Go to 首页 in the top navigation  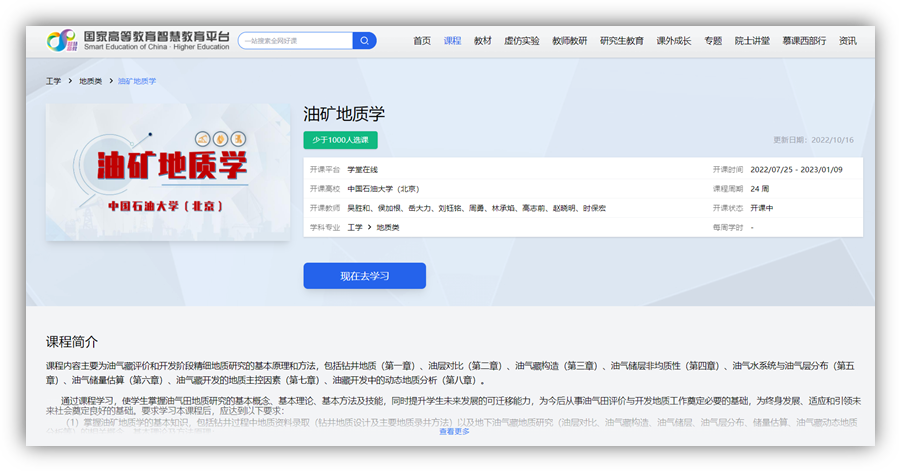tap(422, 41)
